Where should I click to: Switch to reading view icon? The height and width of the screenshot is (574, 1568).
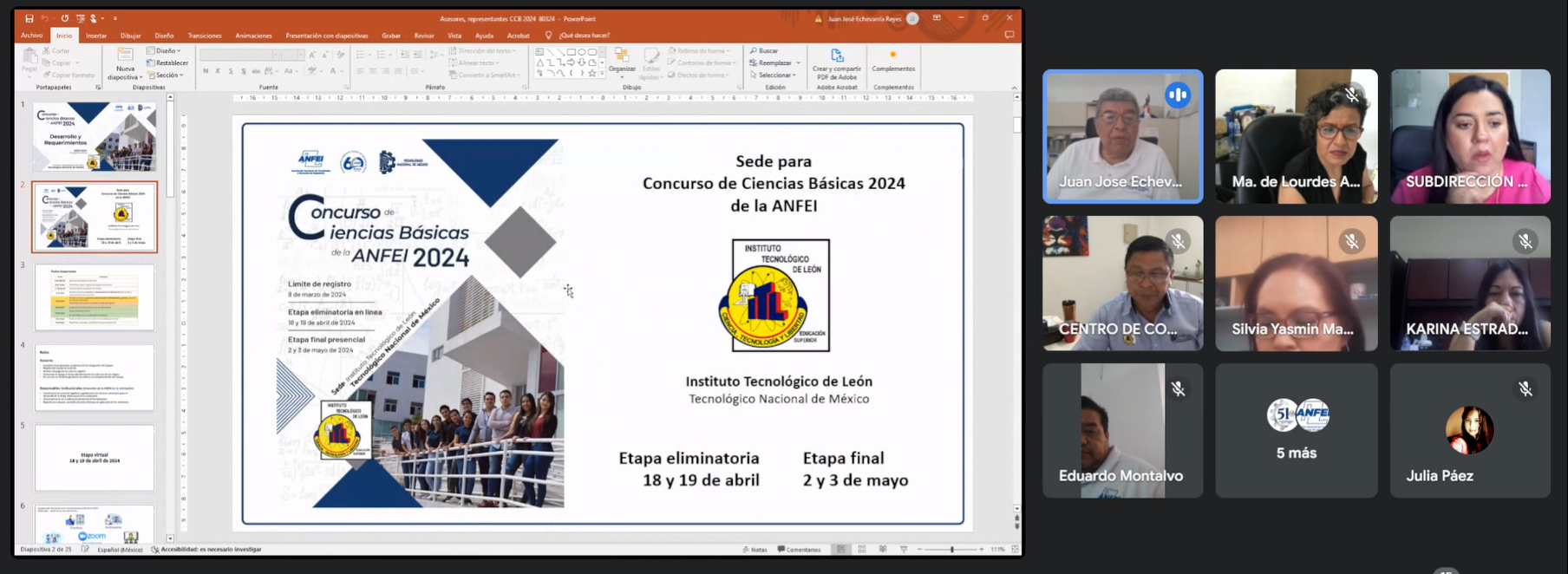tap(883, 550)
